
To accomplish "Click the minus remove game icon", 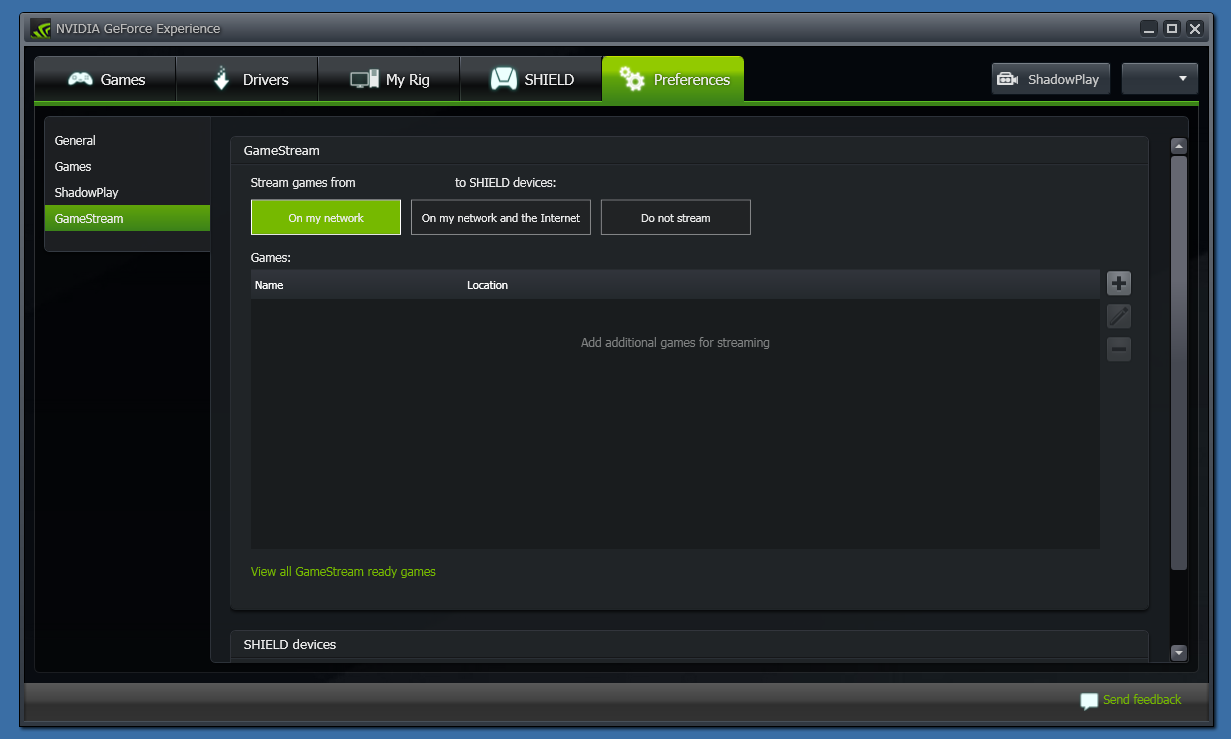I will click(1119, 349).
